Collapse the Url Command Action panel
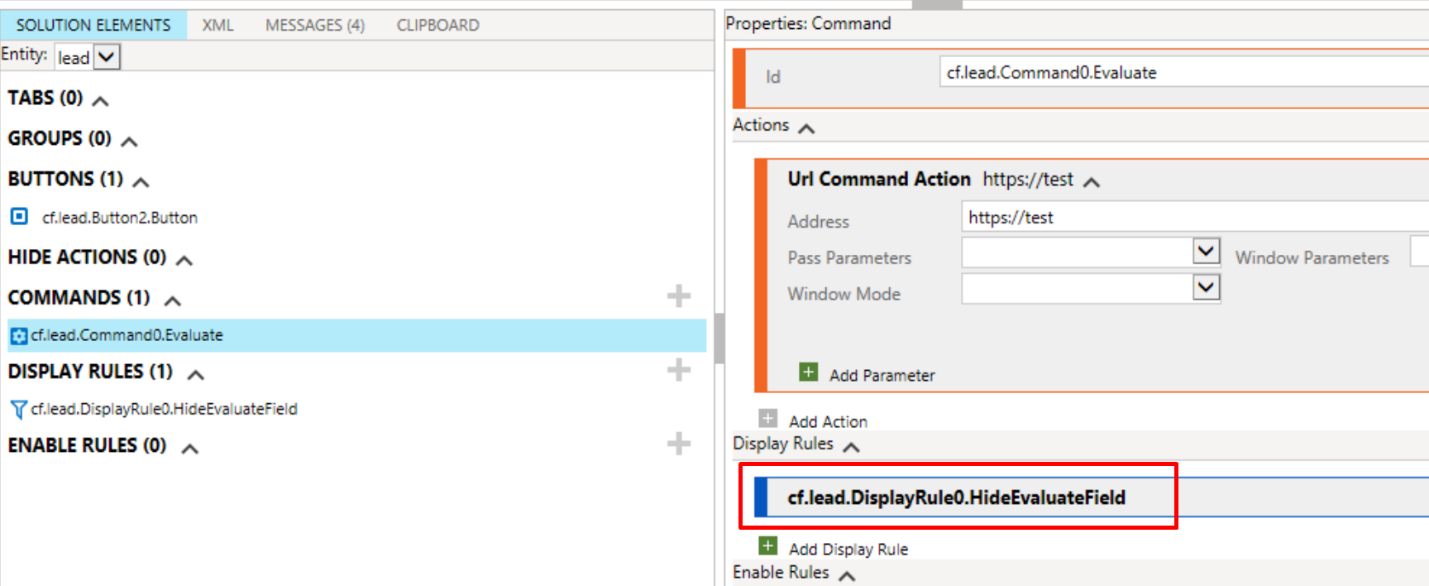The image size is (1429, 586). [x=1092, y=182]
